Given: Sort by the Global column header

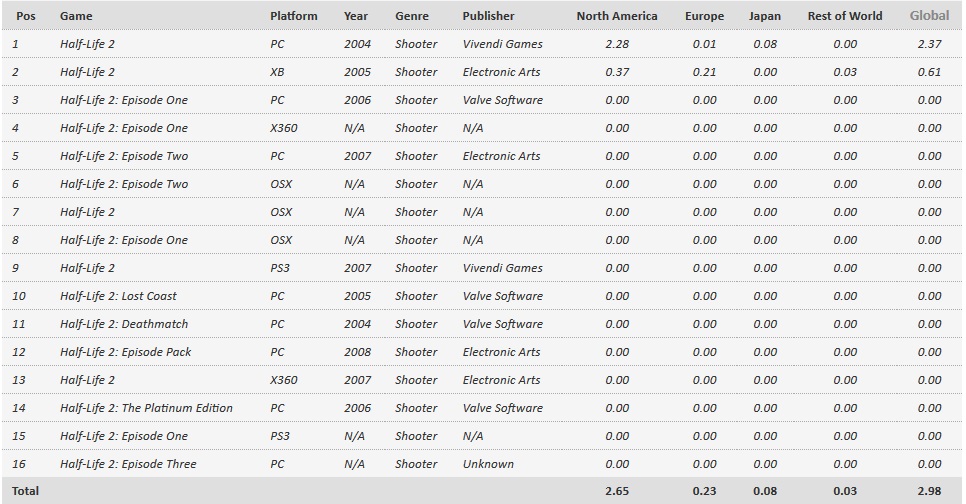Looking at the screenshot, I should pyautogui.click(x=929, y=16).
